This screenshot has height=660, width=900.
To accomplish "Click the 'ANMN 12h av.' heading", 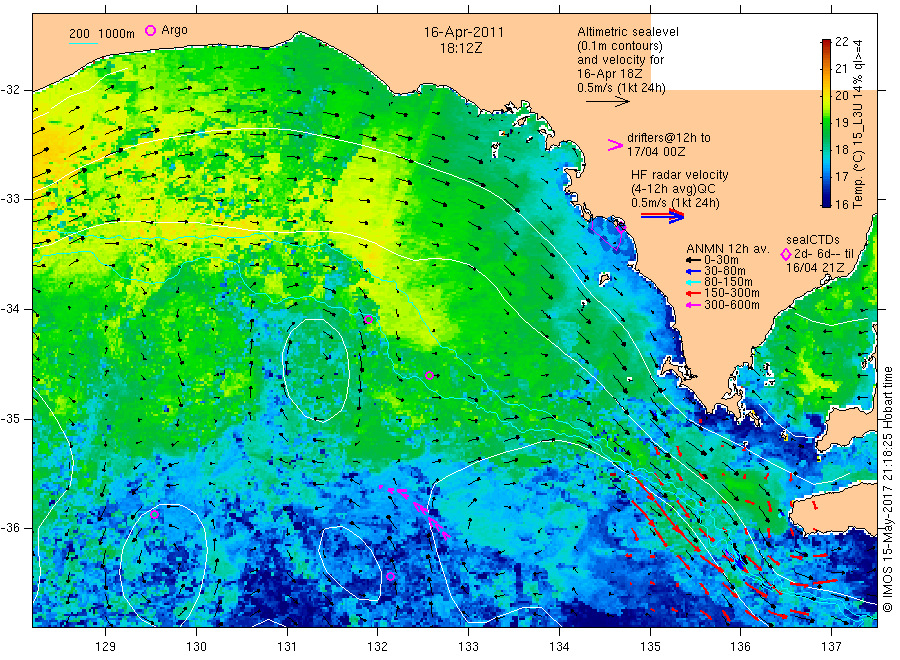I will point(728,249).
